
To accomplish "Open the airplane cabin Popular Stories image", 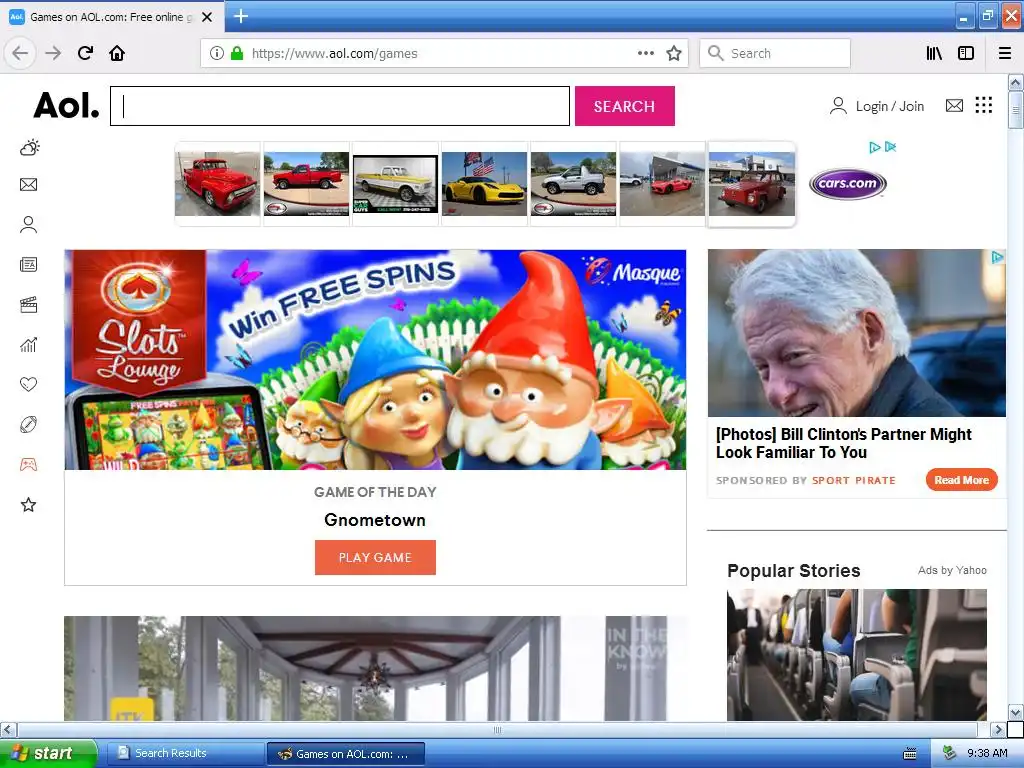I will pos(856,654).
